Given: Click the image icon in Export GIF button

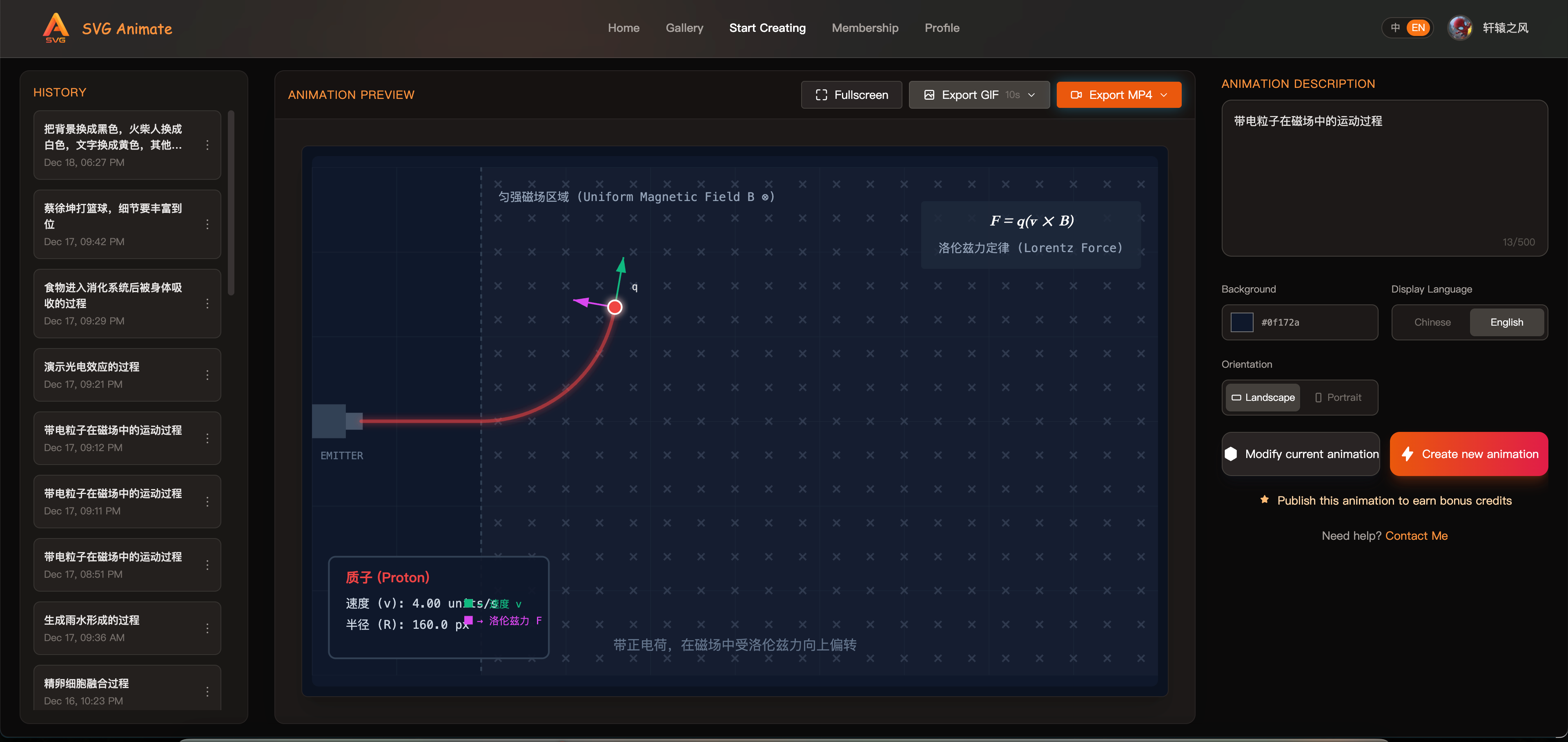Looking at the screenshot, I should click(x=929, y=94).
